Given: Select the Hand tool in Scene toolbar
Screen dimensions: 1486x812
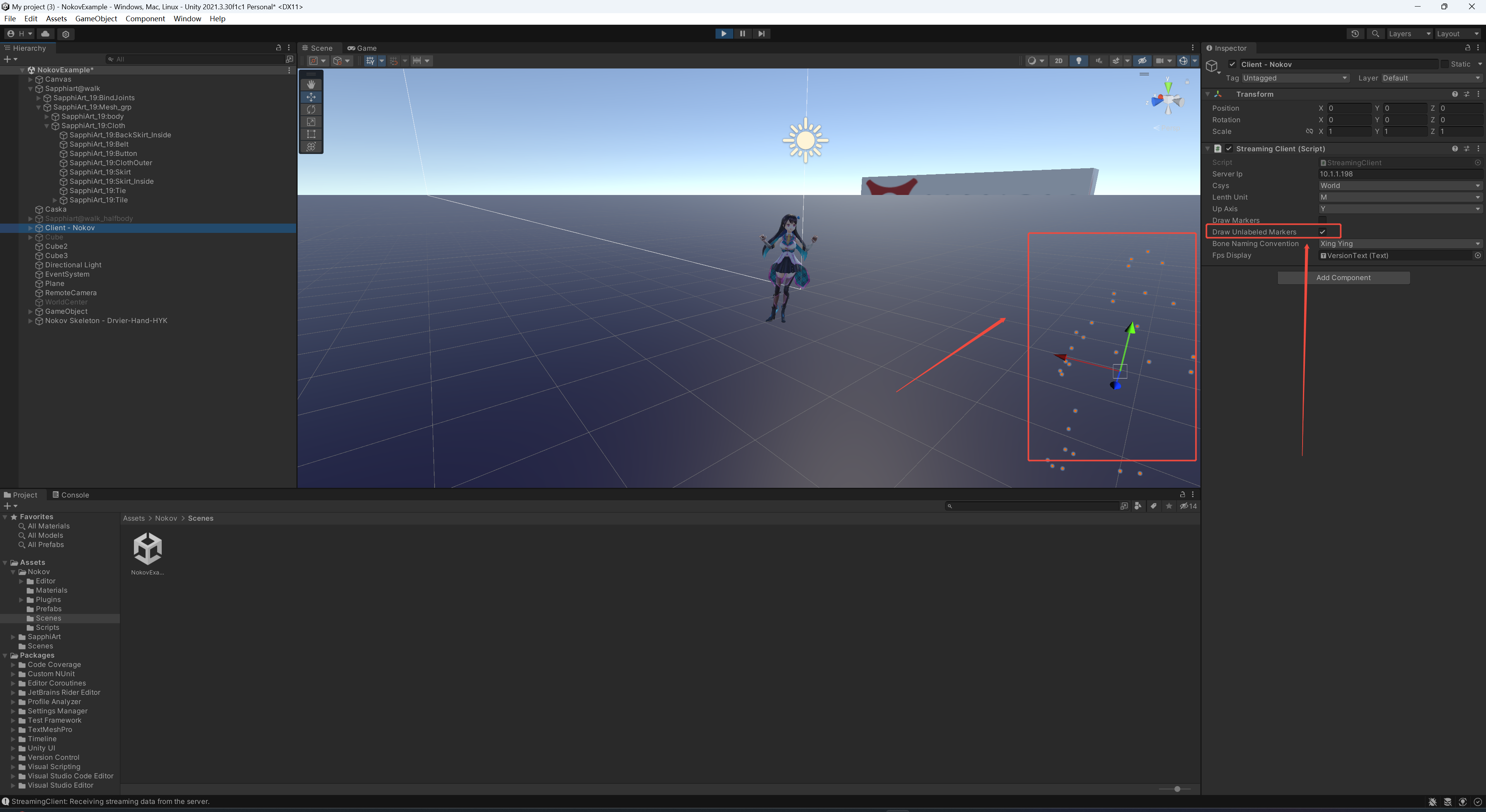Looking at the screenshot, I should pyautogui.click(x=311, y=84).
